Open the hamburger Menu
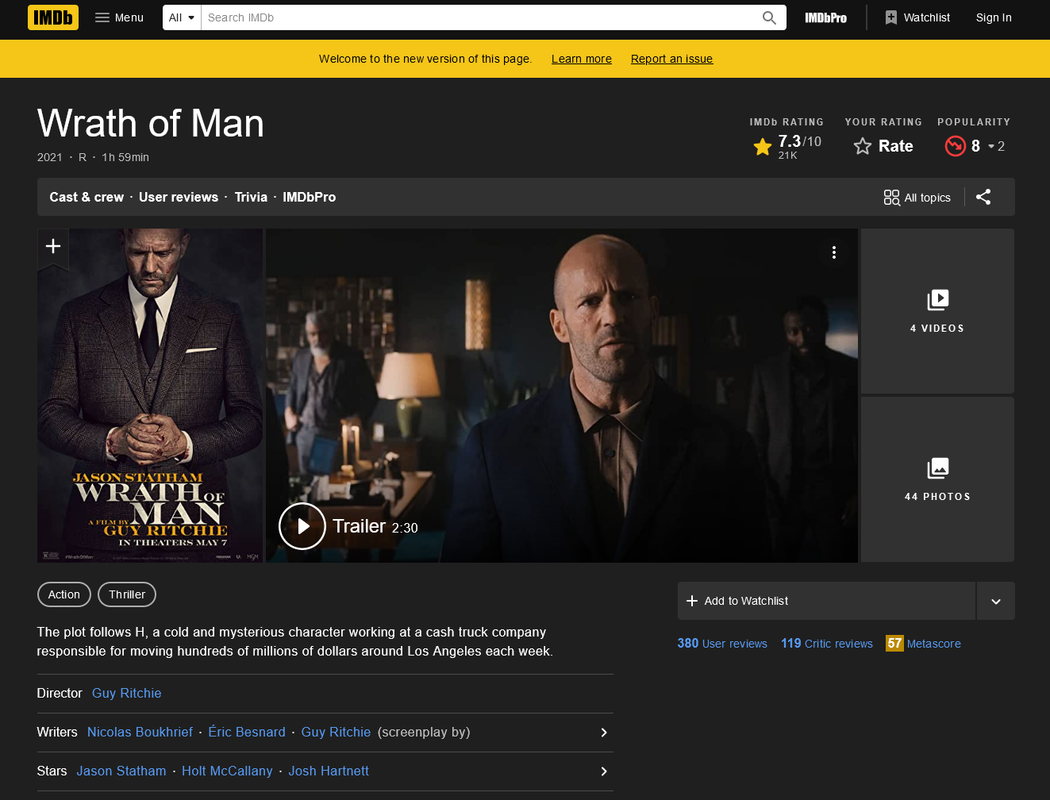The width and height of the screenshot is (1050, 800). [x=119, y=17]
